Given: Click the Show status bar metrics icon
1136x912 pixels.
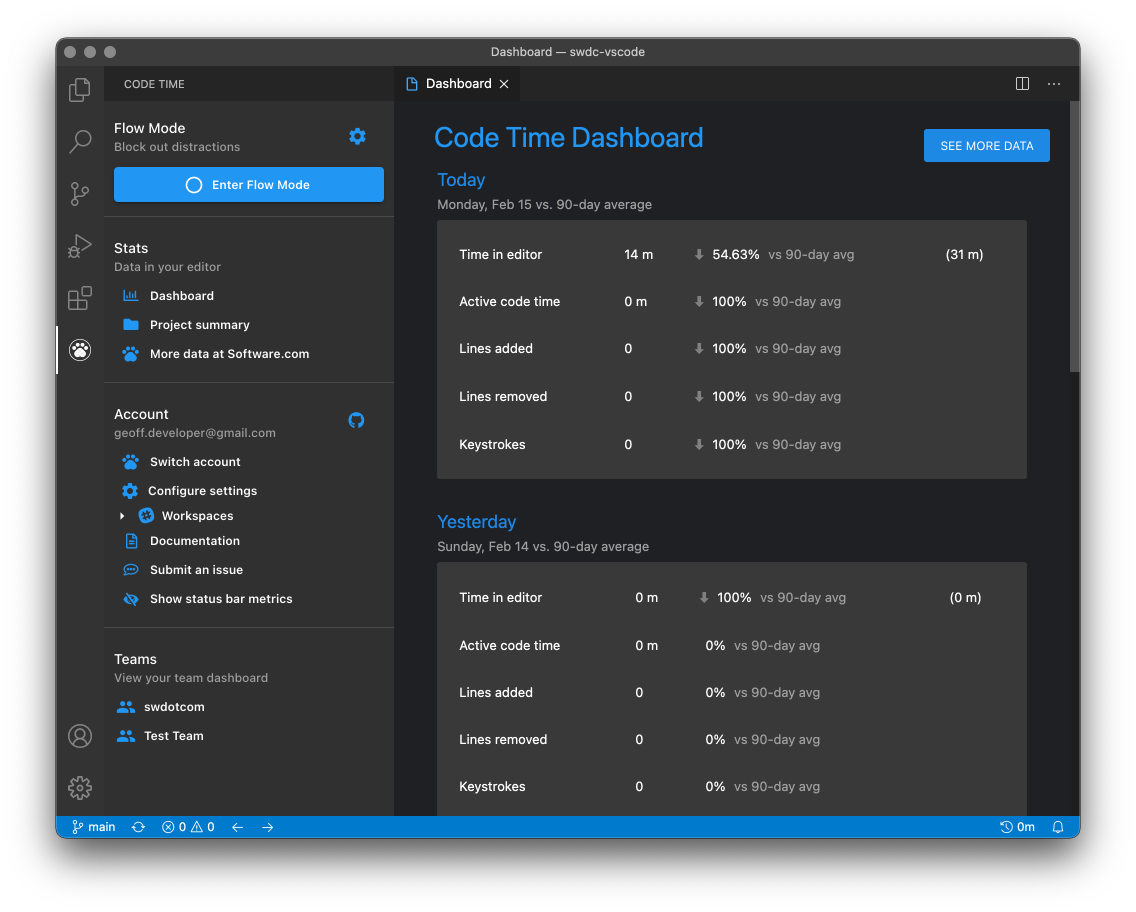Looking at the screenshot, I should click(130, 598).
